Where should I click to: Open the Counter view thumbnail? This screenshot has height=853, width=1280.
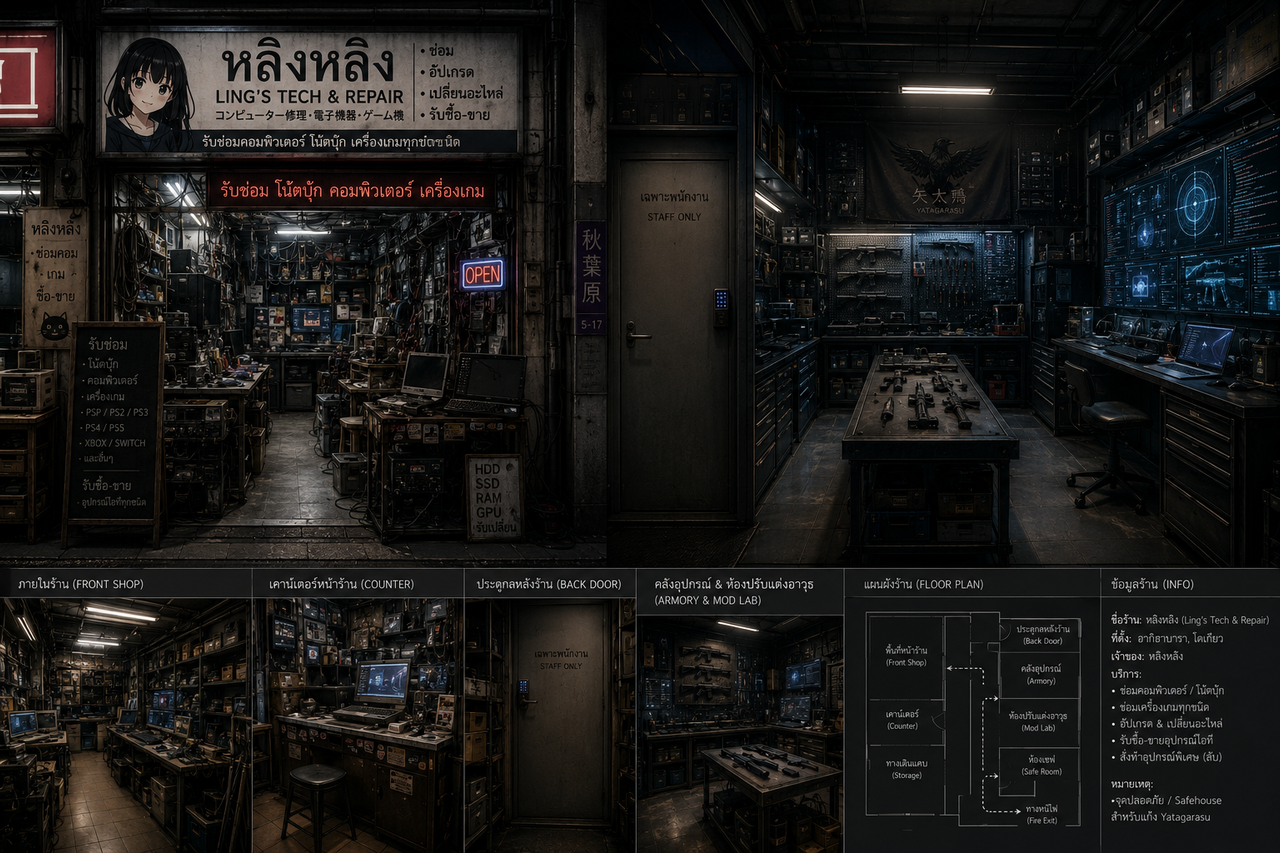coord(359,726)
